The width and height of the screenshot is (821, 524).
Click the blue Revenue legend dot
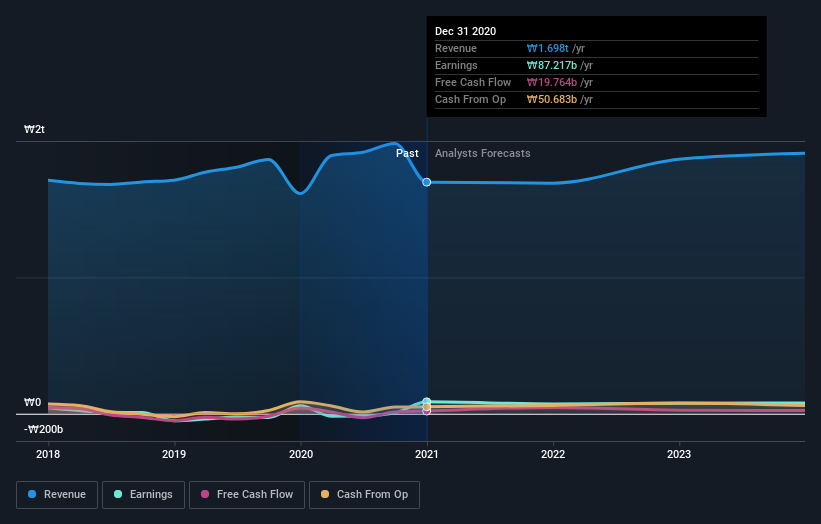point(32,494)
